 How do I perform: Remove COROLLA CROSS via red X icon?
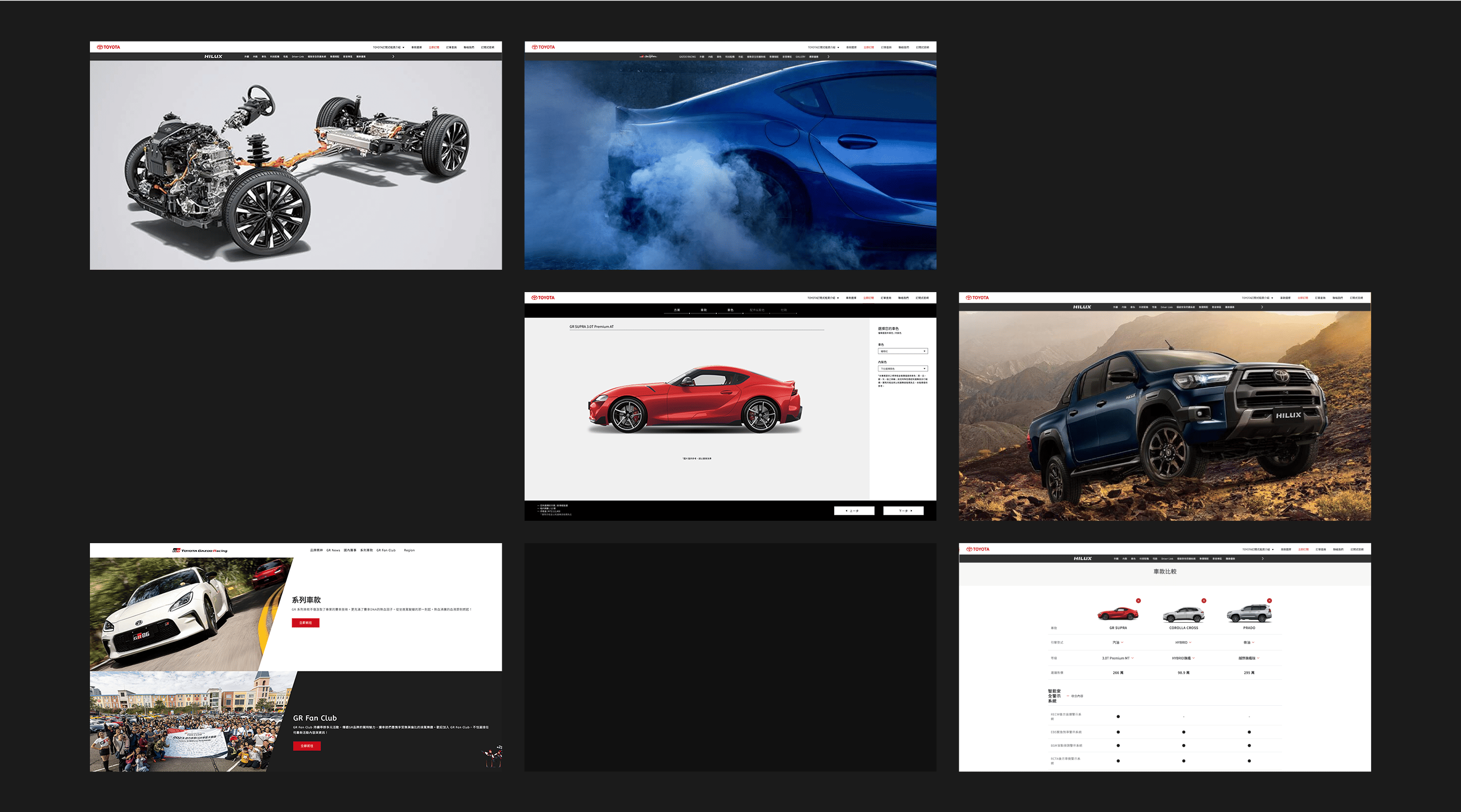1203,601
